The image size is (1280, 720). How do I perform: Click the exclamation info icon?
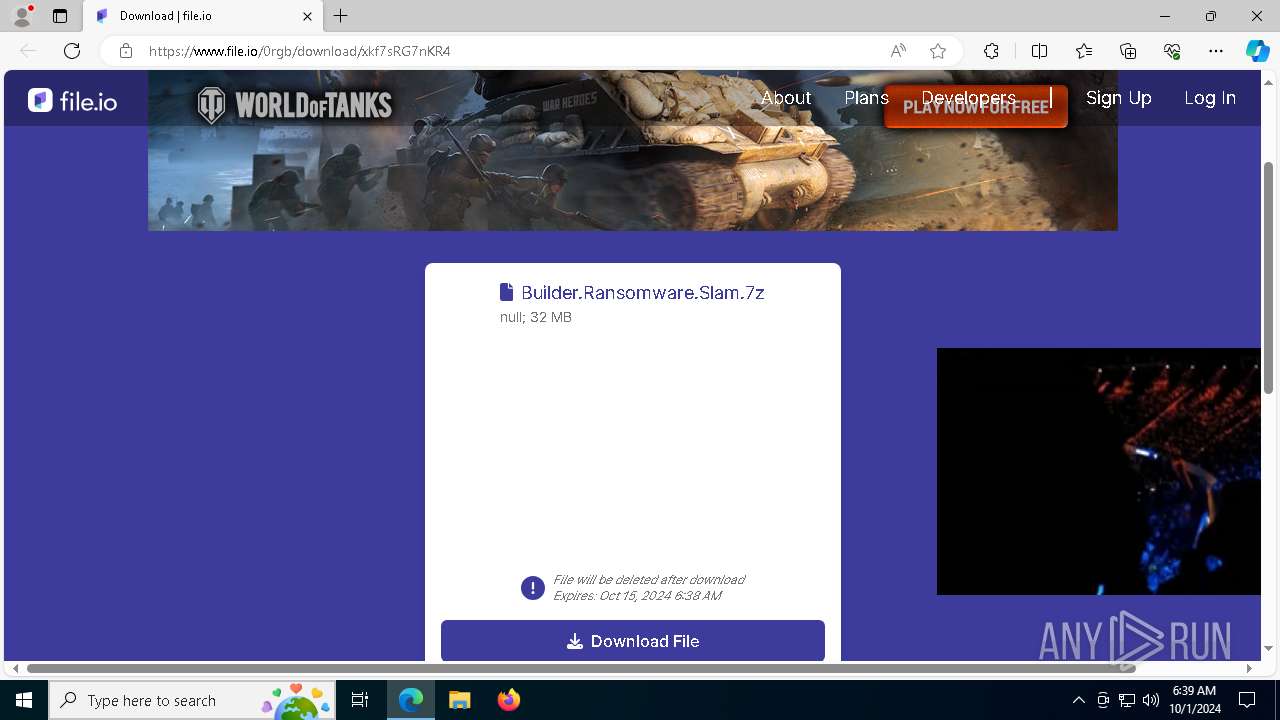[533, 588]
